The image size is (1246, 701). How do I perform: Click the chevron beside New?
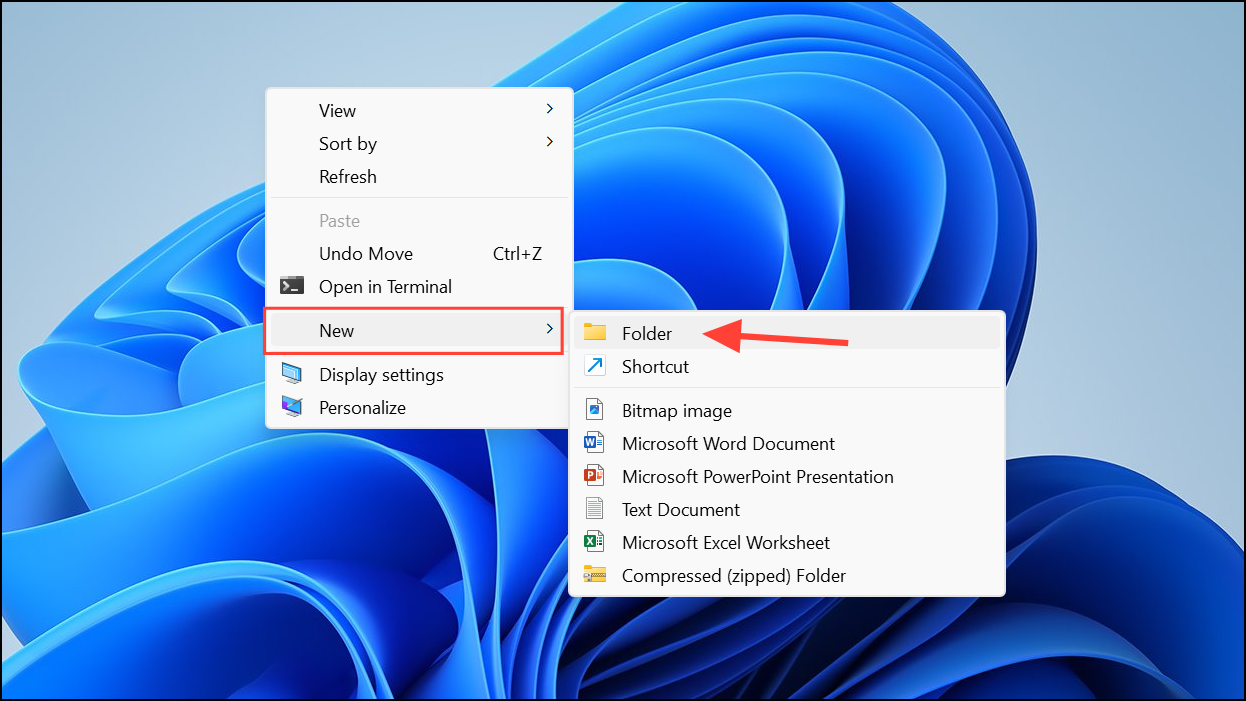(x=549, y=329)
